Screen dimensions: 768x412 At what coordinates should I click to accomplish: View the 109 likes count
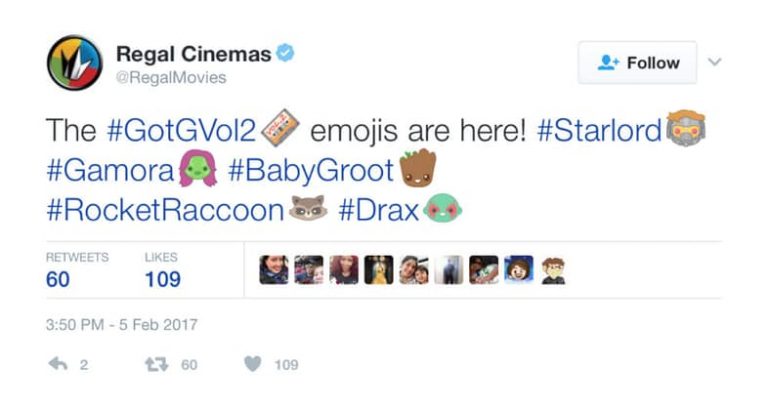coord(163,279)
